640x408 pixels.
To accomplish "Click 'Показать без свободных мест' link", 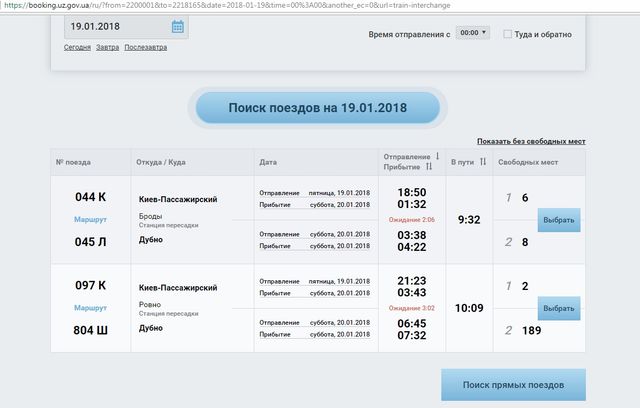I will tap(531, 141).
